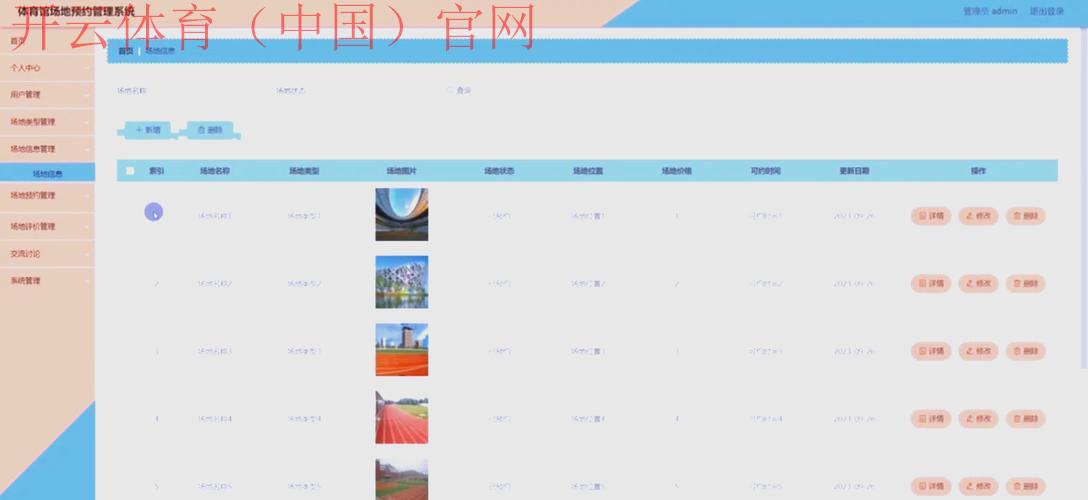Click the 体育馆场地预约管理系统 title
This screenshot has height=500, width=1088.
(76, 11)
